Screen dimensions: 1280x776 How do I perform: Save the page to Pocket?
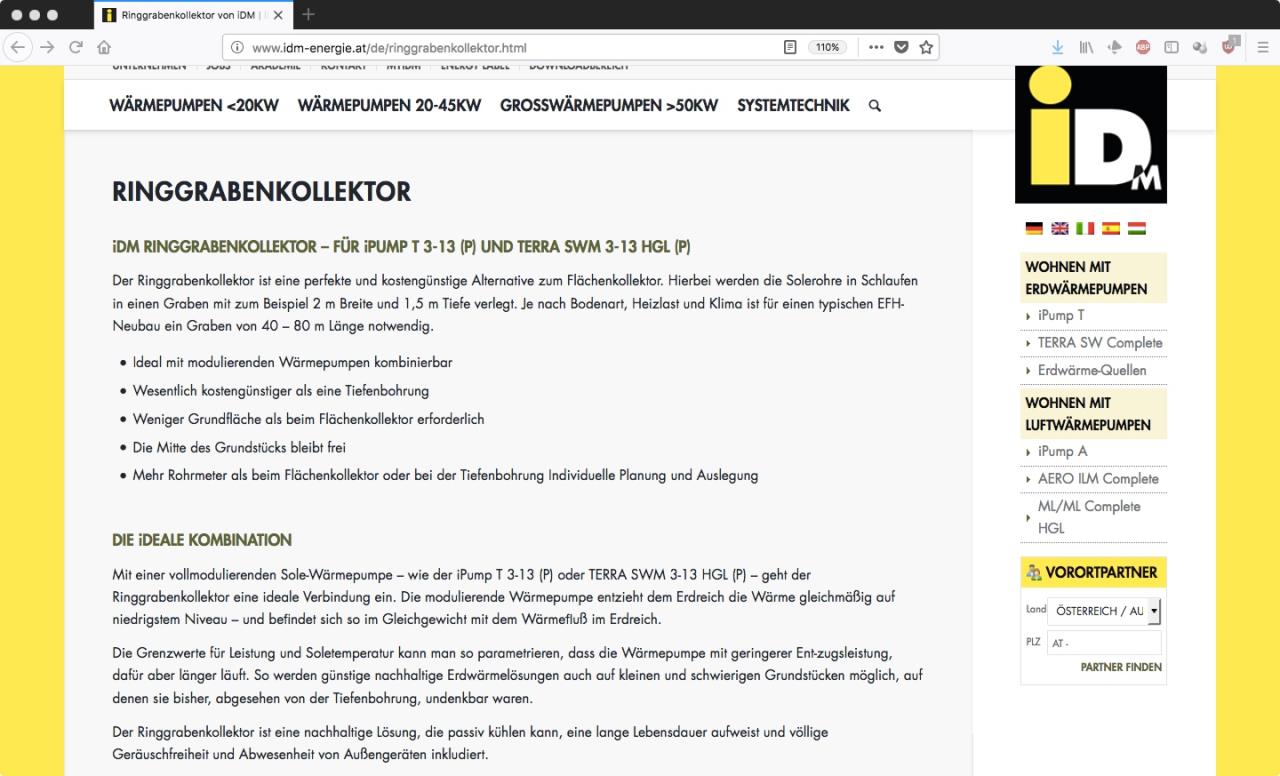click(902, 47)
